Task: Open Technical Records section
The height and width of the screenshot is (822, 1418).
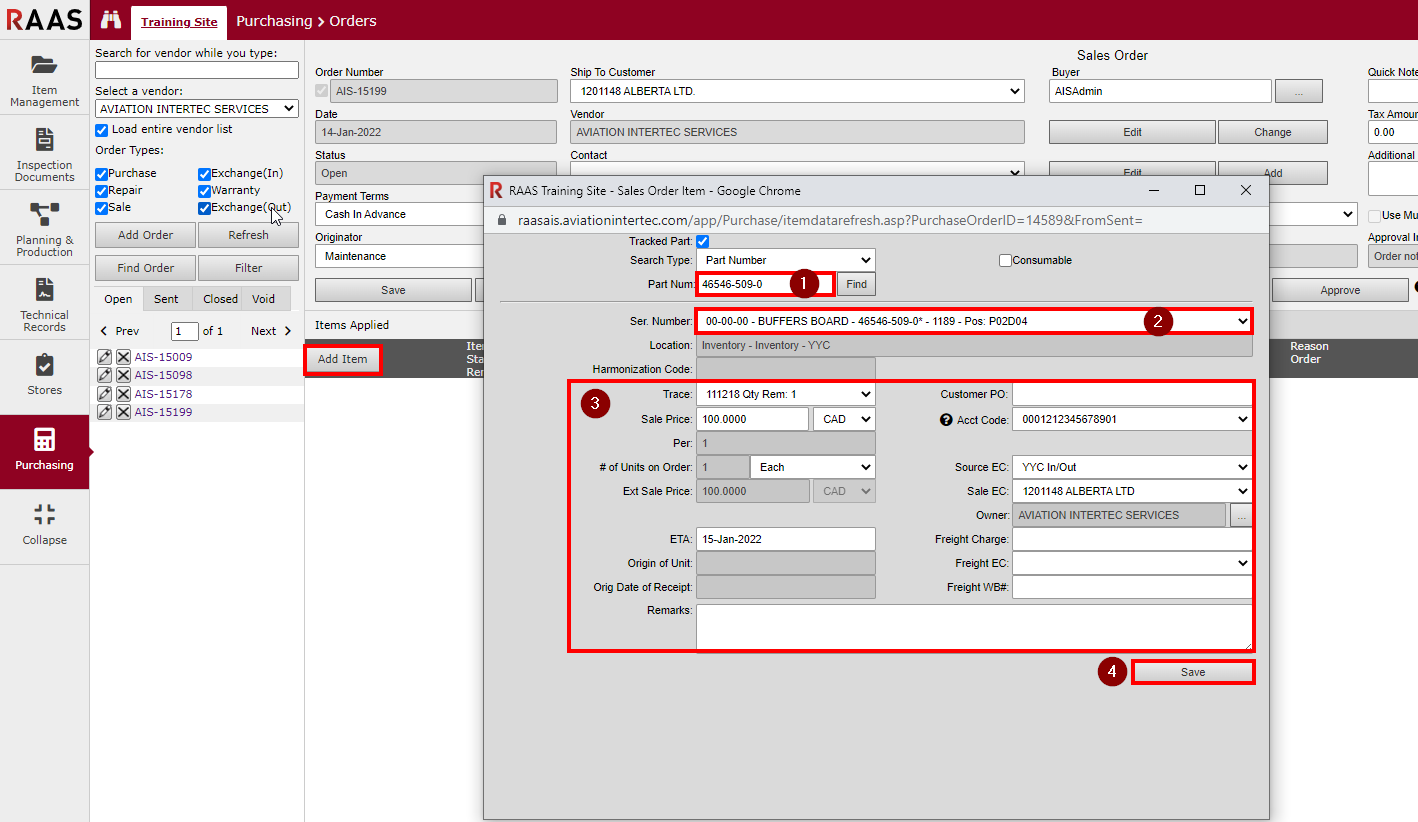Action: coord(44,303)
